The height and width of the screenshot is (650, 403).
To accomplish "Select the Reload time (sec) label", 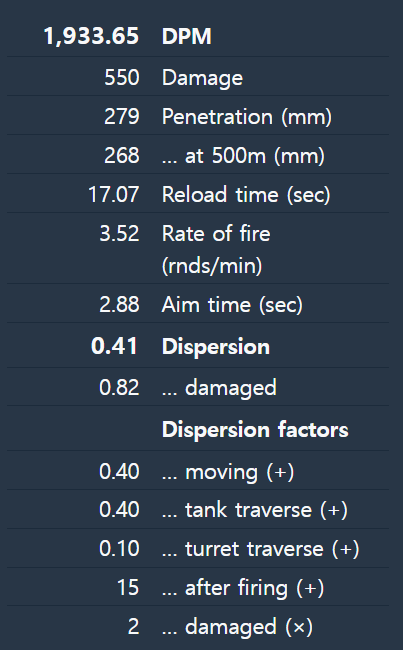I will pos(246,195).
